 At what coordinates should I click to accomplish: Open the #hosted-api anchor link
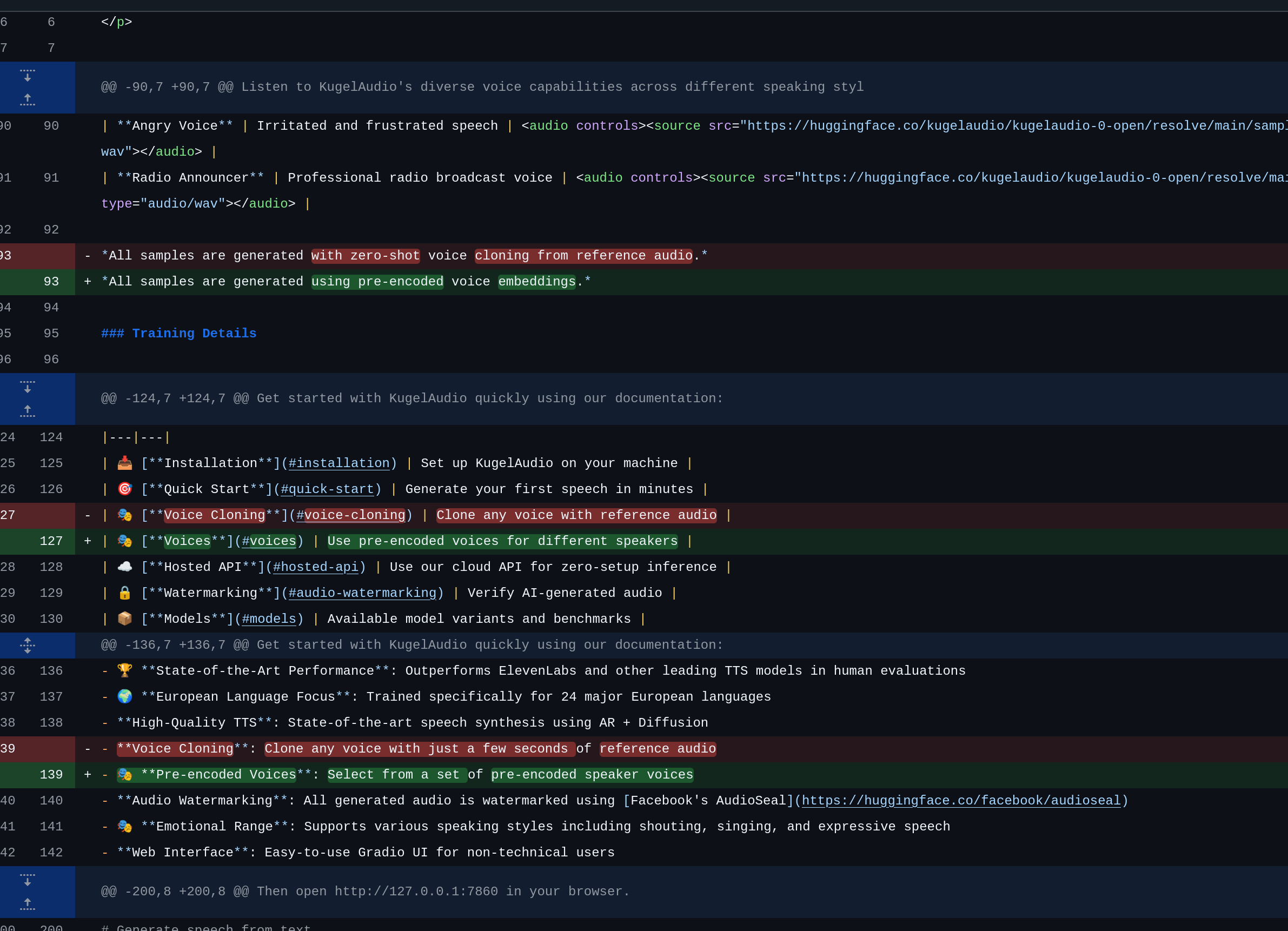[315, 568]
